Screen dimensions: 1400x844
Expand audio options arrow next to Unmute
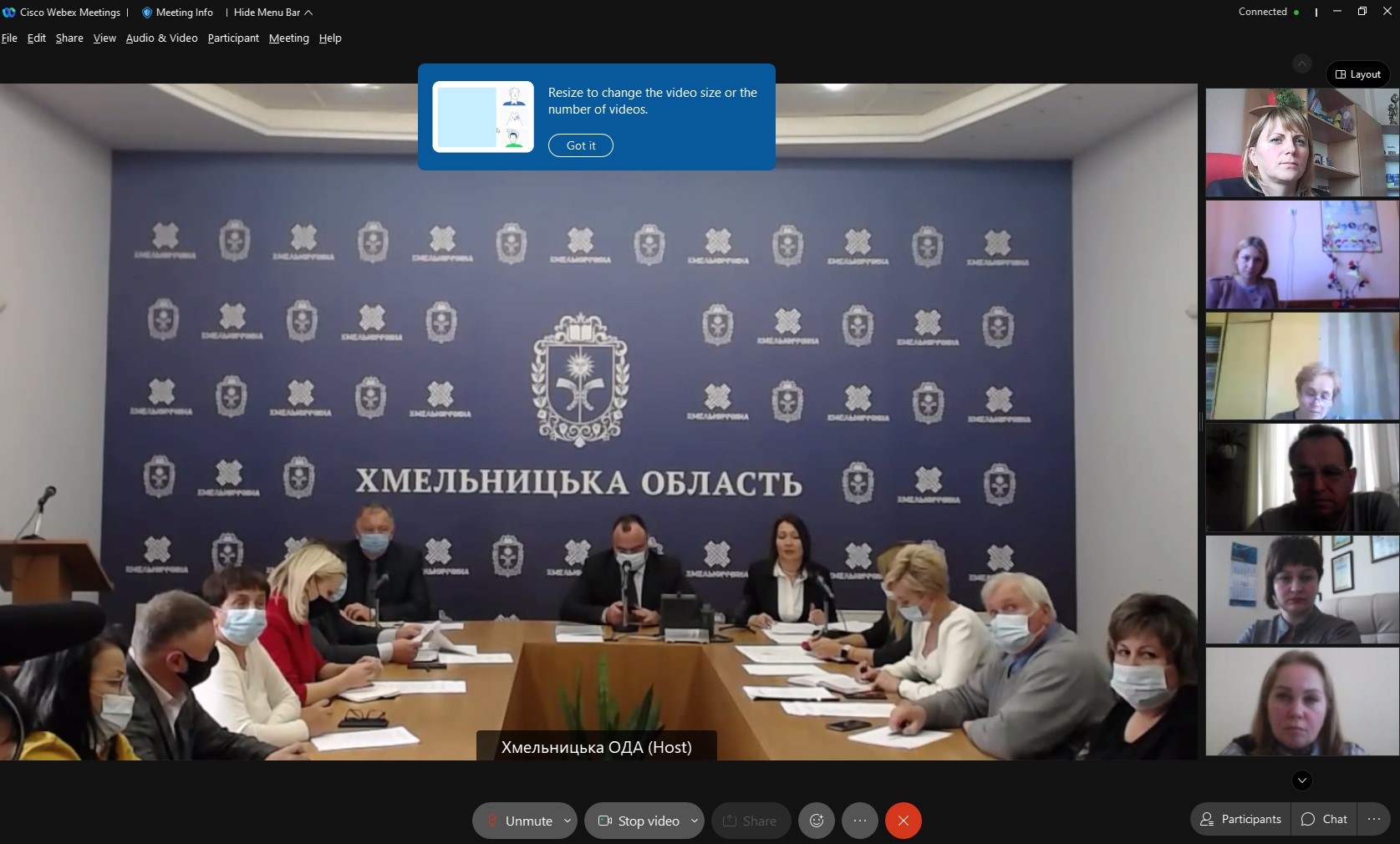(568, 821)
